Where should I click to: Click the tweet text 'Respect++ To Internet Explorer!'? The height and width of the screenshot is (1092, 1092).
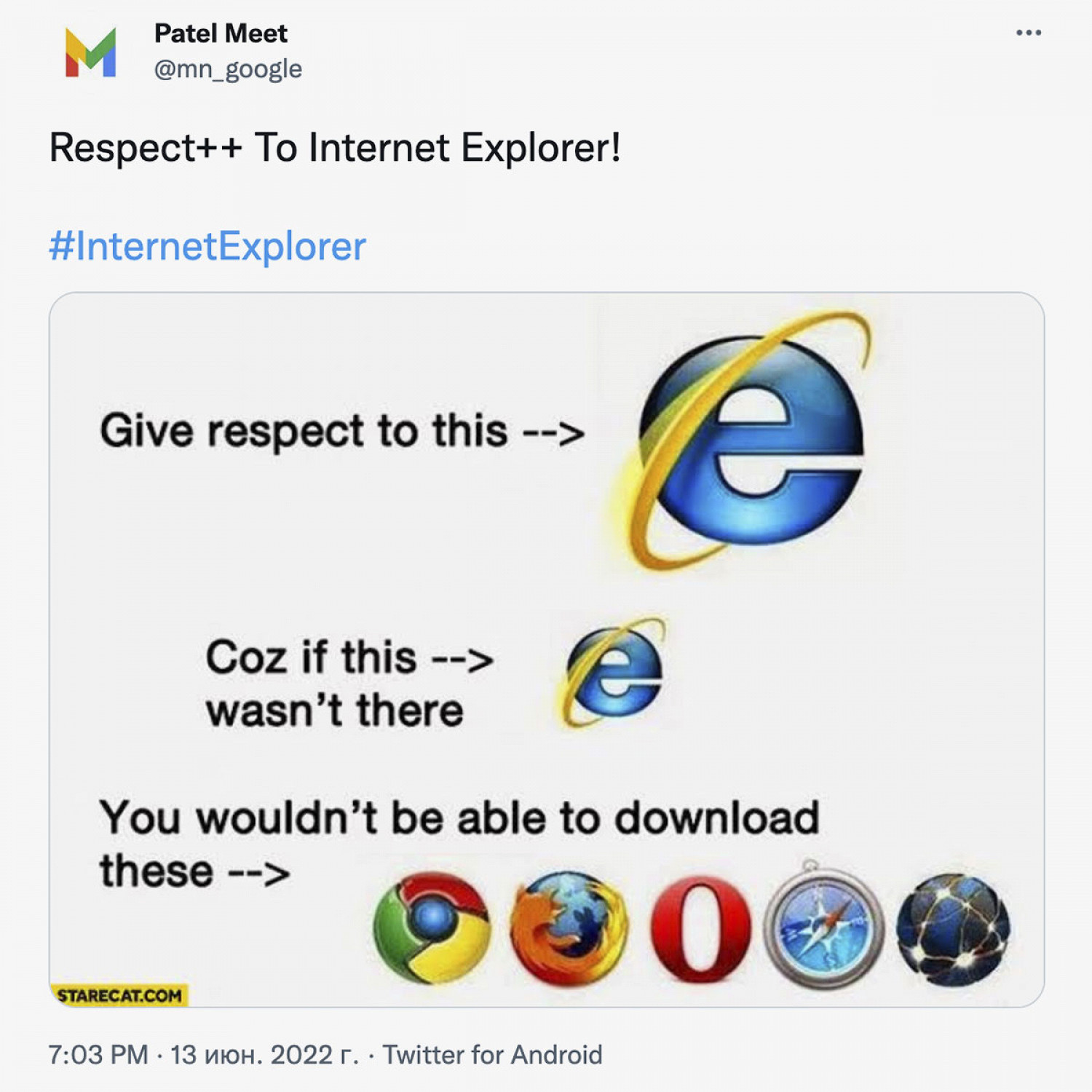(335, 148)
